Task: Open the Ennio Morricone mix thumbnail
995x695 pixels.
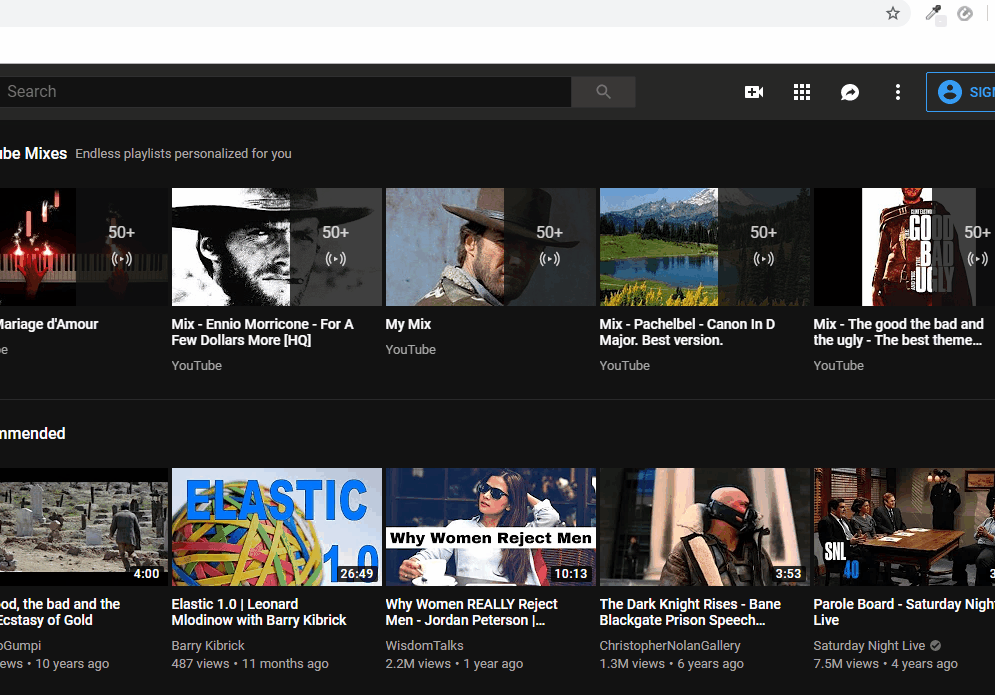Action: click(x=276, y=246)
